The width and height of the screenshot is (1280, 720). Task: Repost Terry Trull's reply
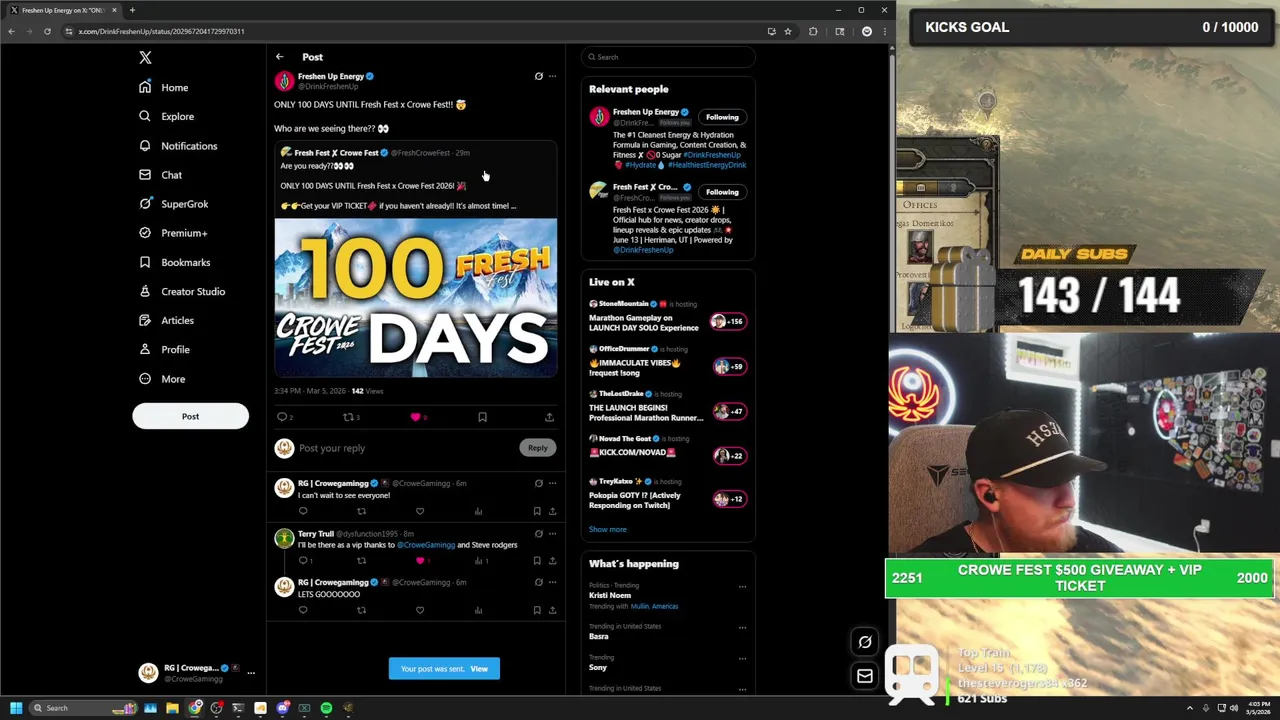coord(361,561)
